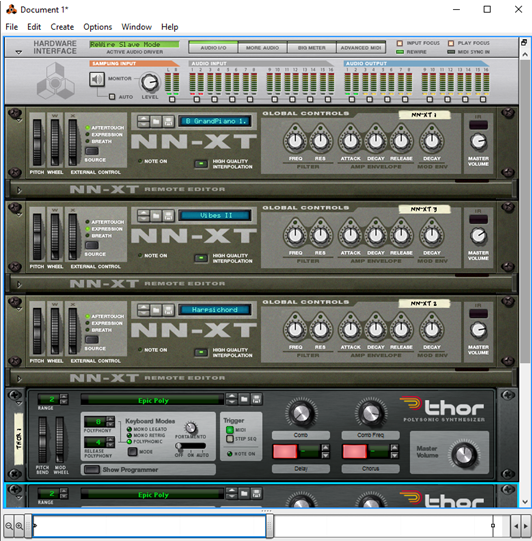
Task: Open patch dropdown showing Vibes II
Action: [x=215, y=216]
